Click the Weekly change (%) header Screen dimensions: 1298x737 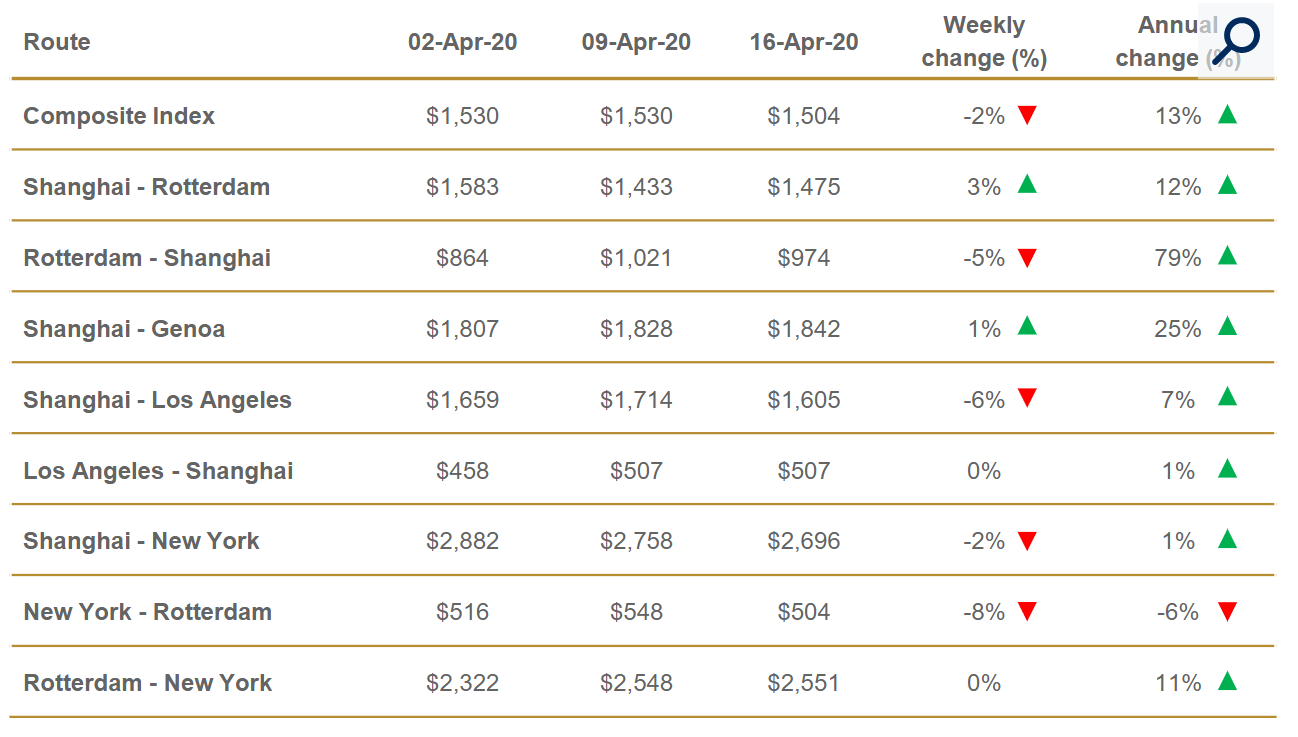pyautogui.click(x=984, y=42)
